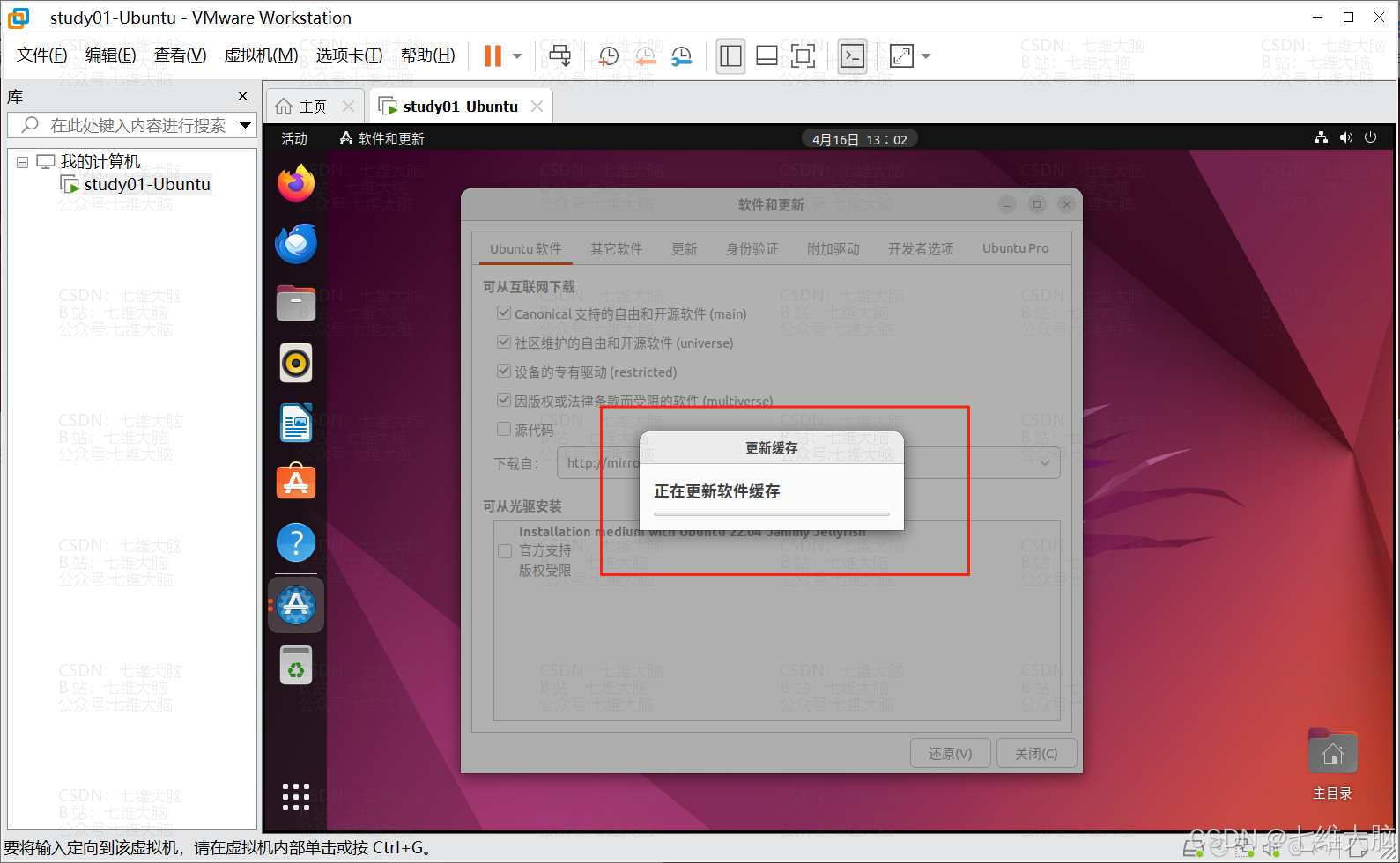
Task: Open the snapshot manager
Action: (682, 56)
